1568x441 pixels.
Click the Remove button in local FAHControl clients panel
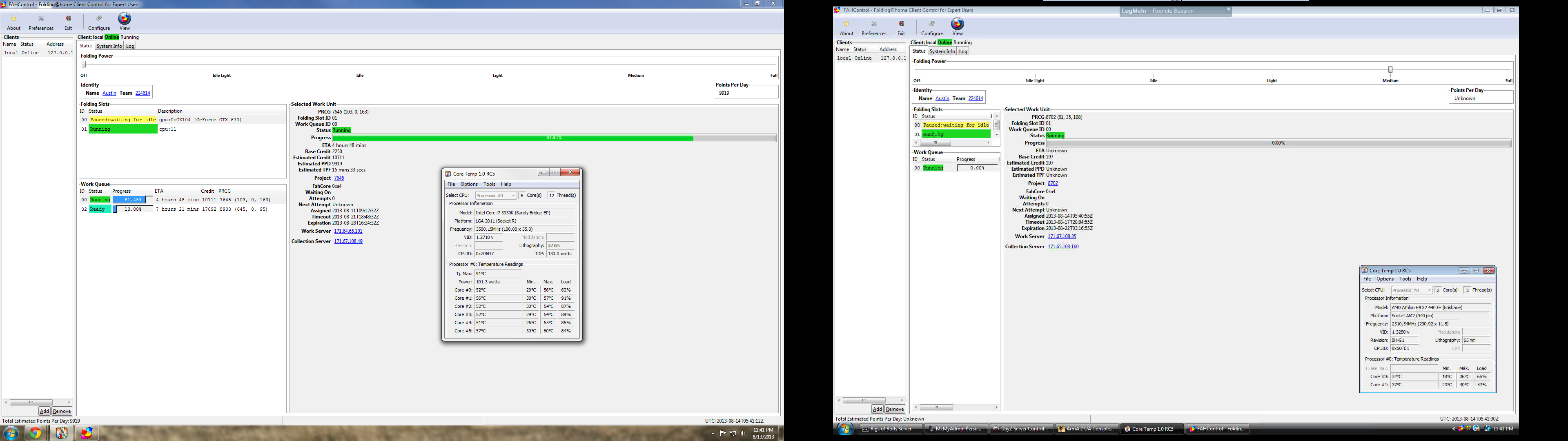pyautogui.click(x=62, y=411)
